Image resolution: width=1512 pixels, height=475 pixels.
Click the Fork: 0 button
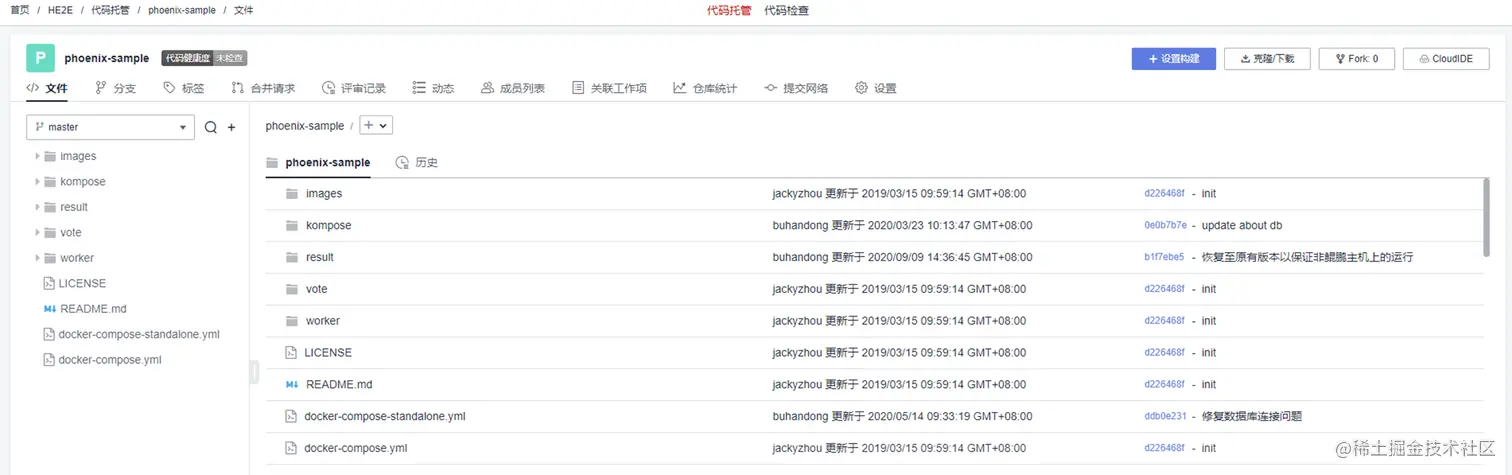click(1355, 59)
